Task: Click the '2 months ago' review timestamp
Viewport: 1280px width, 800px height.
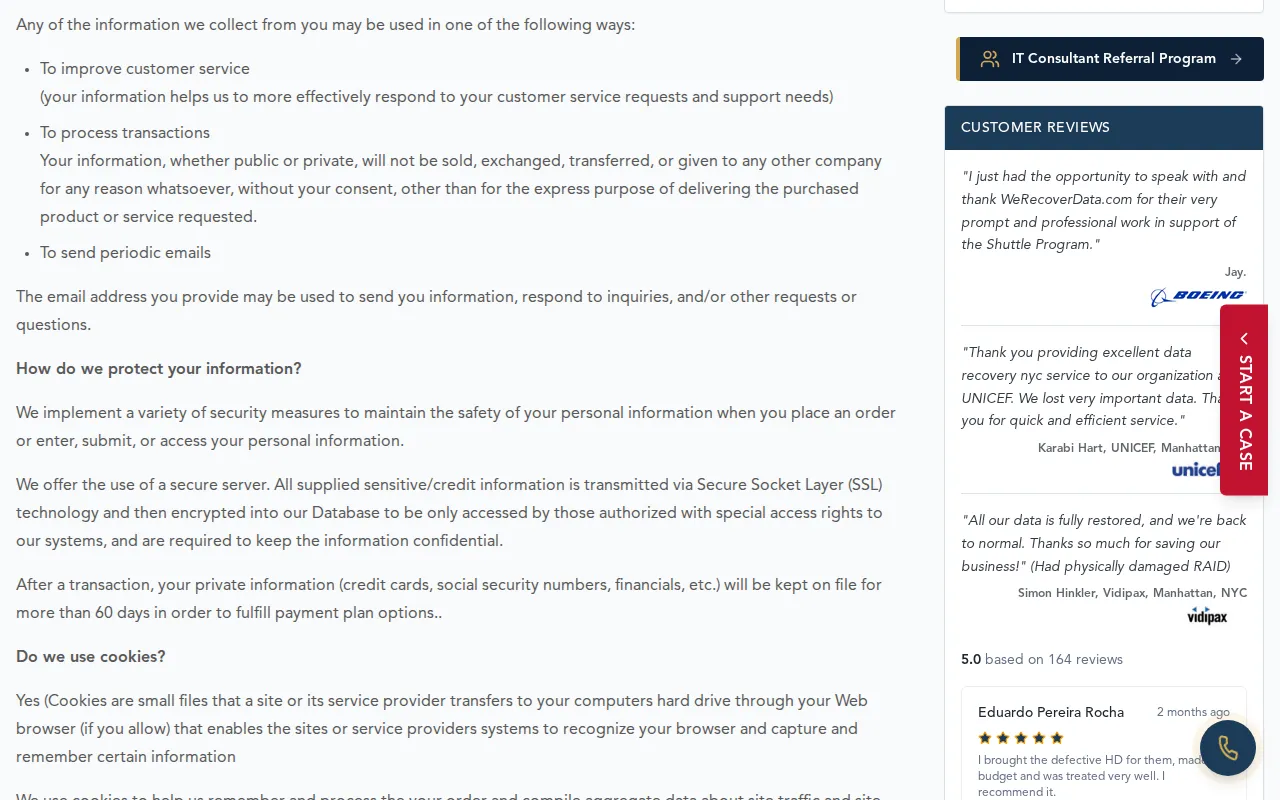Action: [x=1193, y=712]
